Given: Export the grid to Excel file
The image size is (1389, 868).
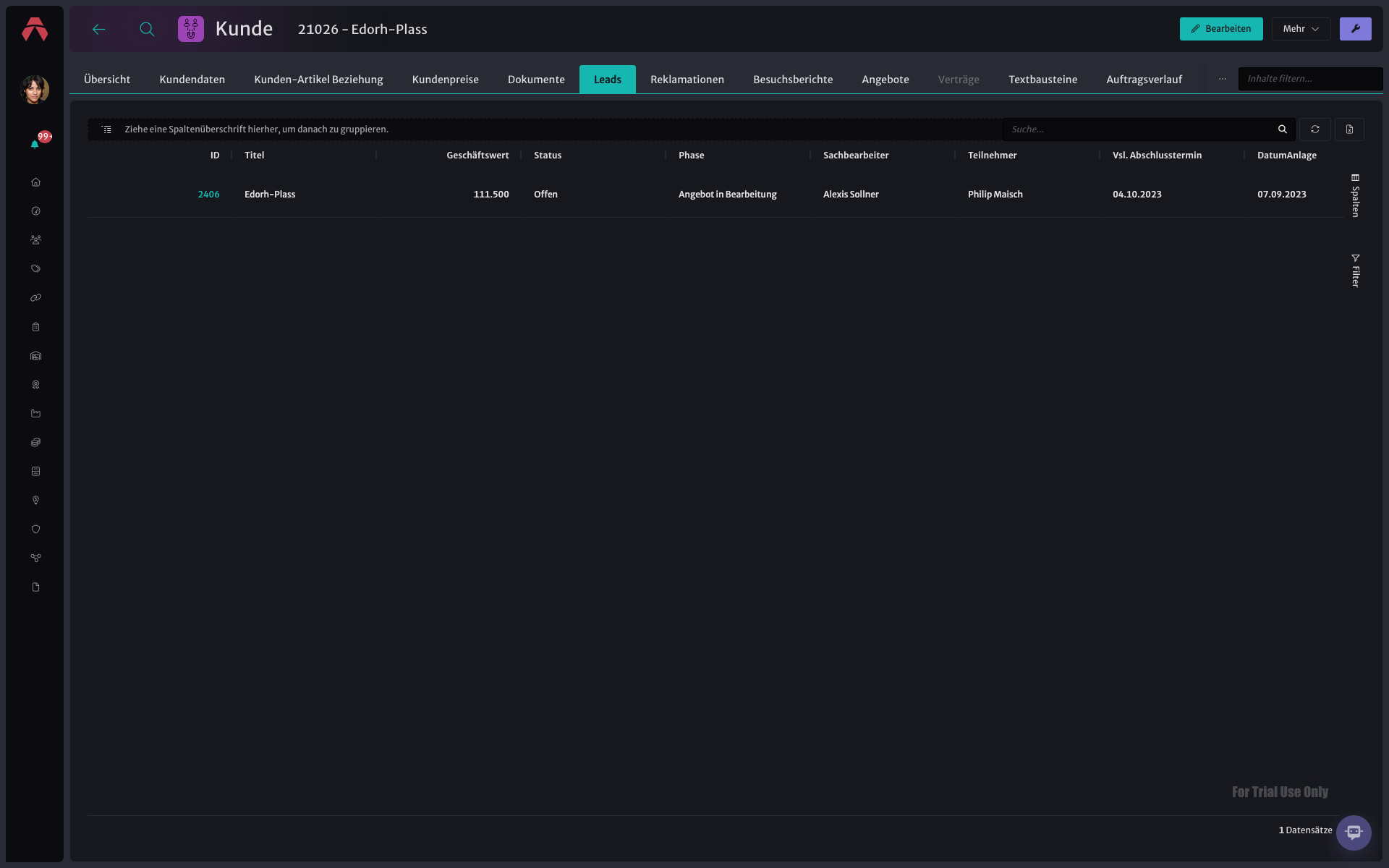Looking at the screenshot, I should 1350,129.
